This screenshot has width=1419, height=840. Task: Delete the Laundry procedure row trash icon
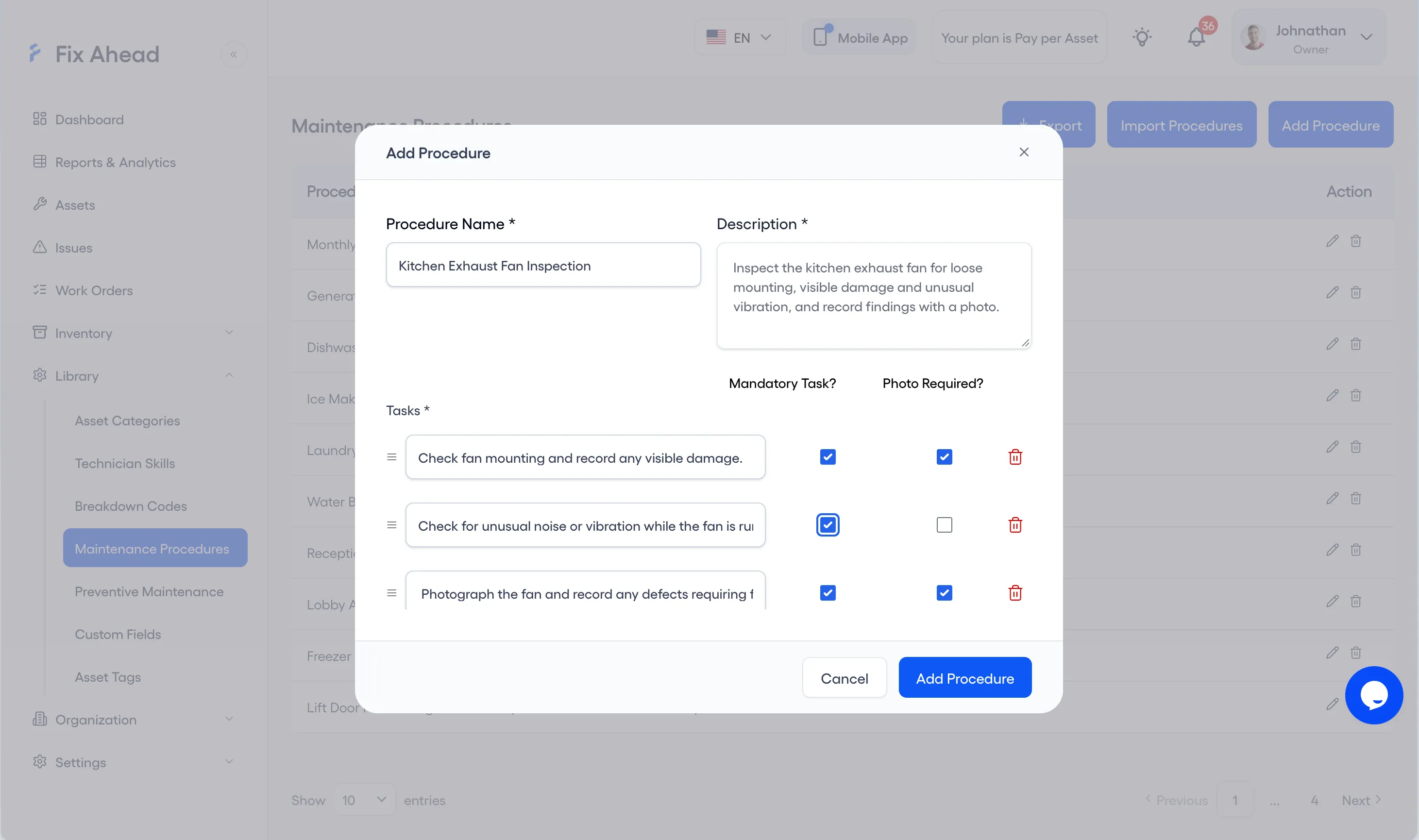pos(1355,447)
